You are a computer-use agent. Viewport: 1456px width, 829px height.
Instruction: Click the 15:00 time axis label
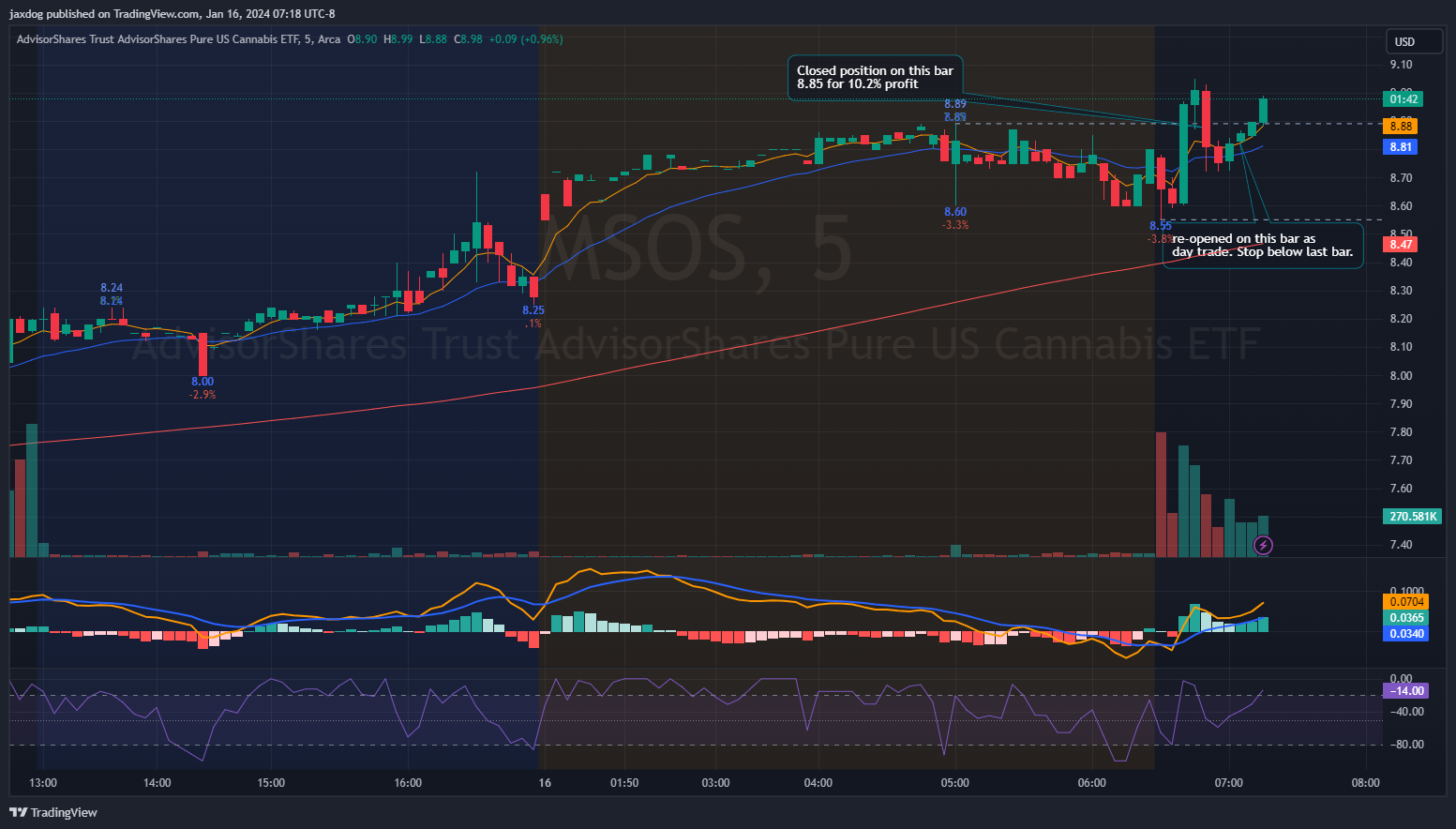pyautogui.click(x=271, y=783)
